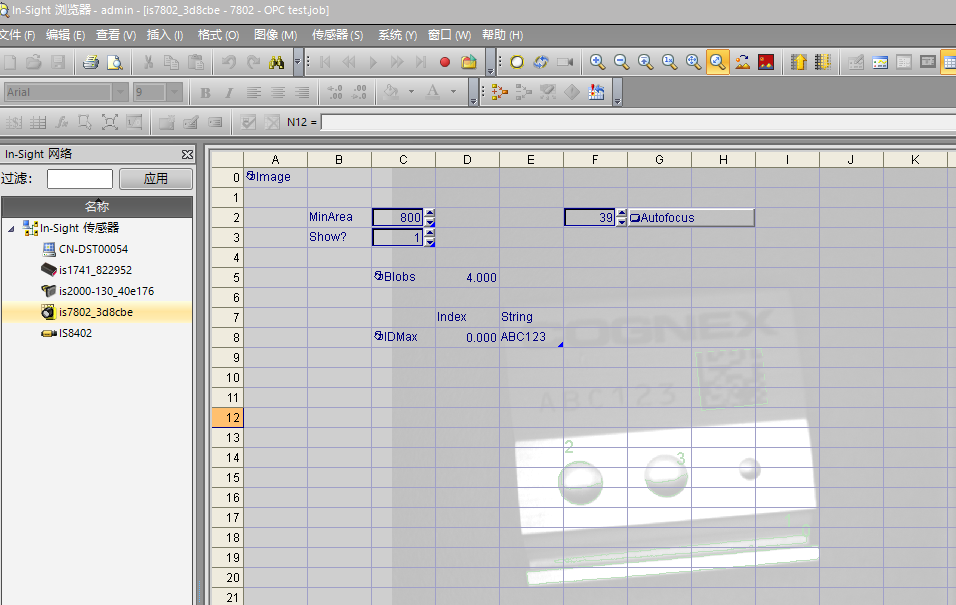Open the font size dropdown

click(176, 92)
